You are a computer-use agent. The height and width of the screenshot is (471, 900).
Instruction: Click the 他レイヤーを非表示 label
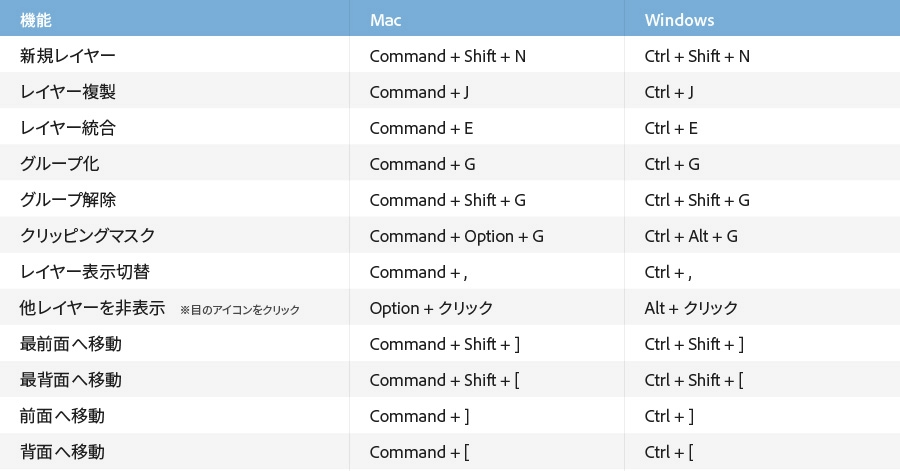92,308
